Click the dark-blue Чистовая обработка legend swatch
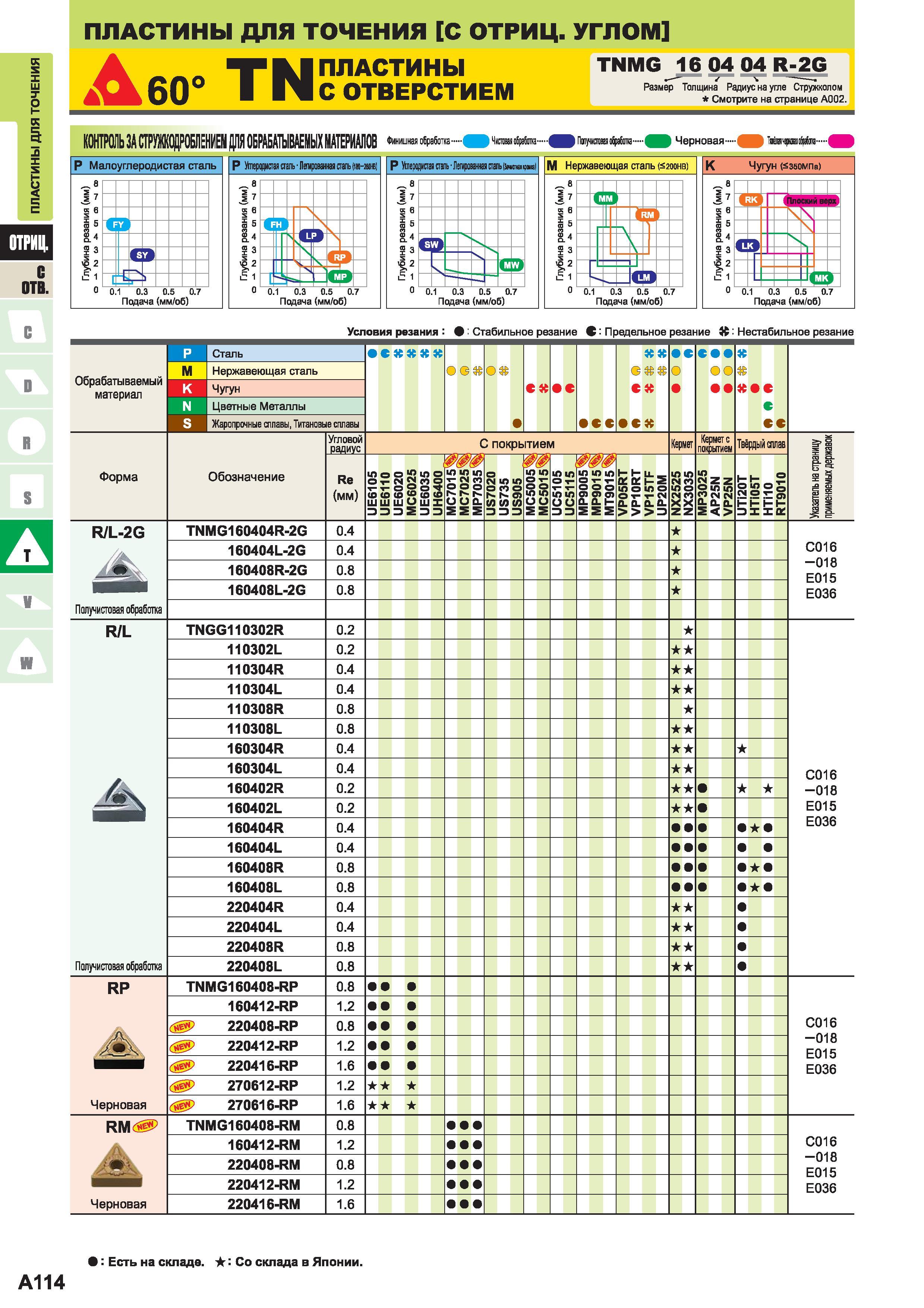Screen dimensions: 924x1308 click(562, 141)
